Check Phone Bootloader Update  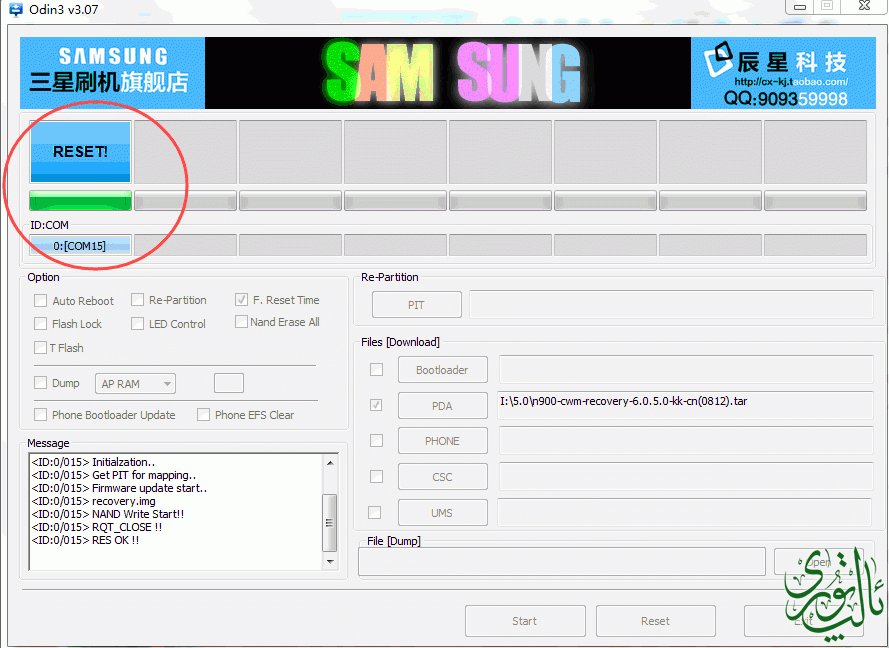tap(40, 414)
